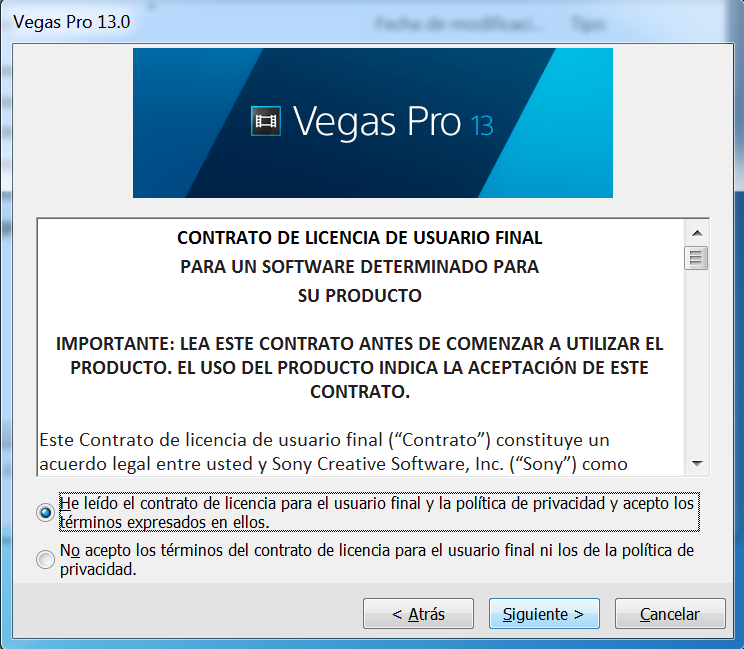The height and width of the screenshot is (649, 744).
Task: Click the 'Este Contrato de licencia' body text
Action: 334,452
